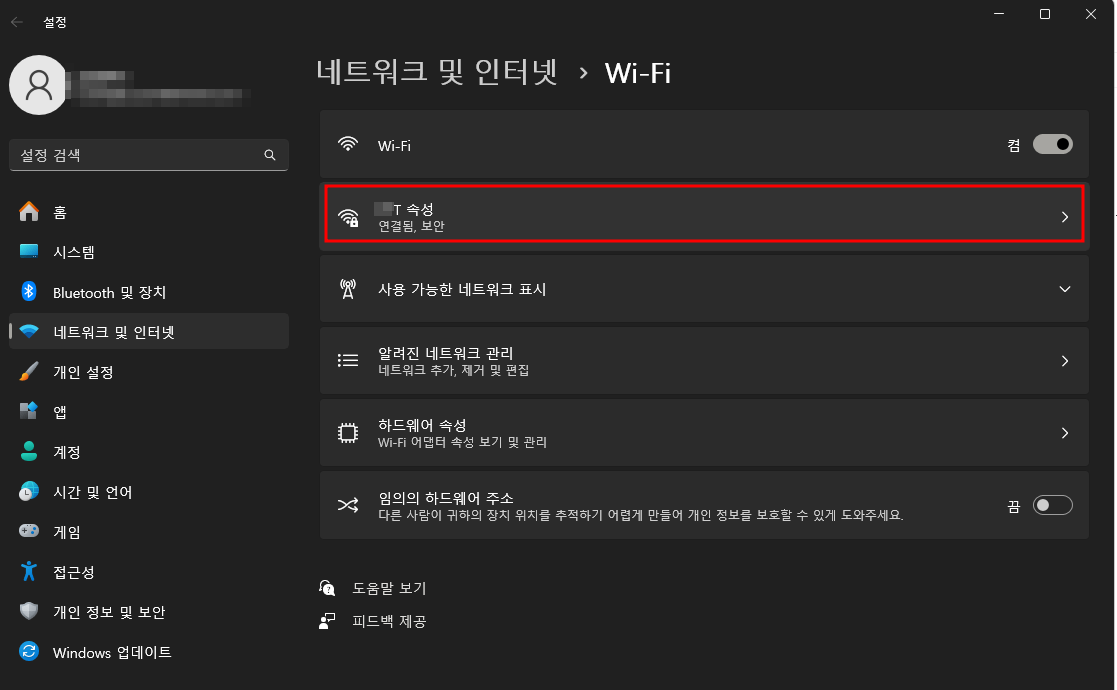Open 알려진 네트워크 관리 with its chevron arrow
Viewport: 1117px width, 690px height.
tap(1064, 361)
